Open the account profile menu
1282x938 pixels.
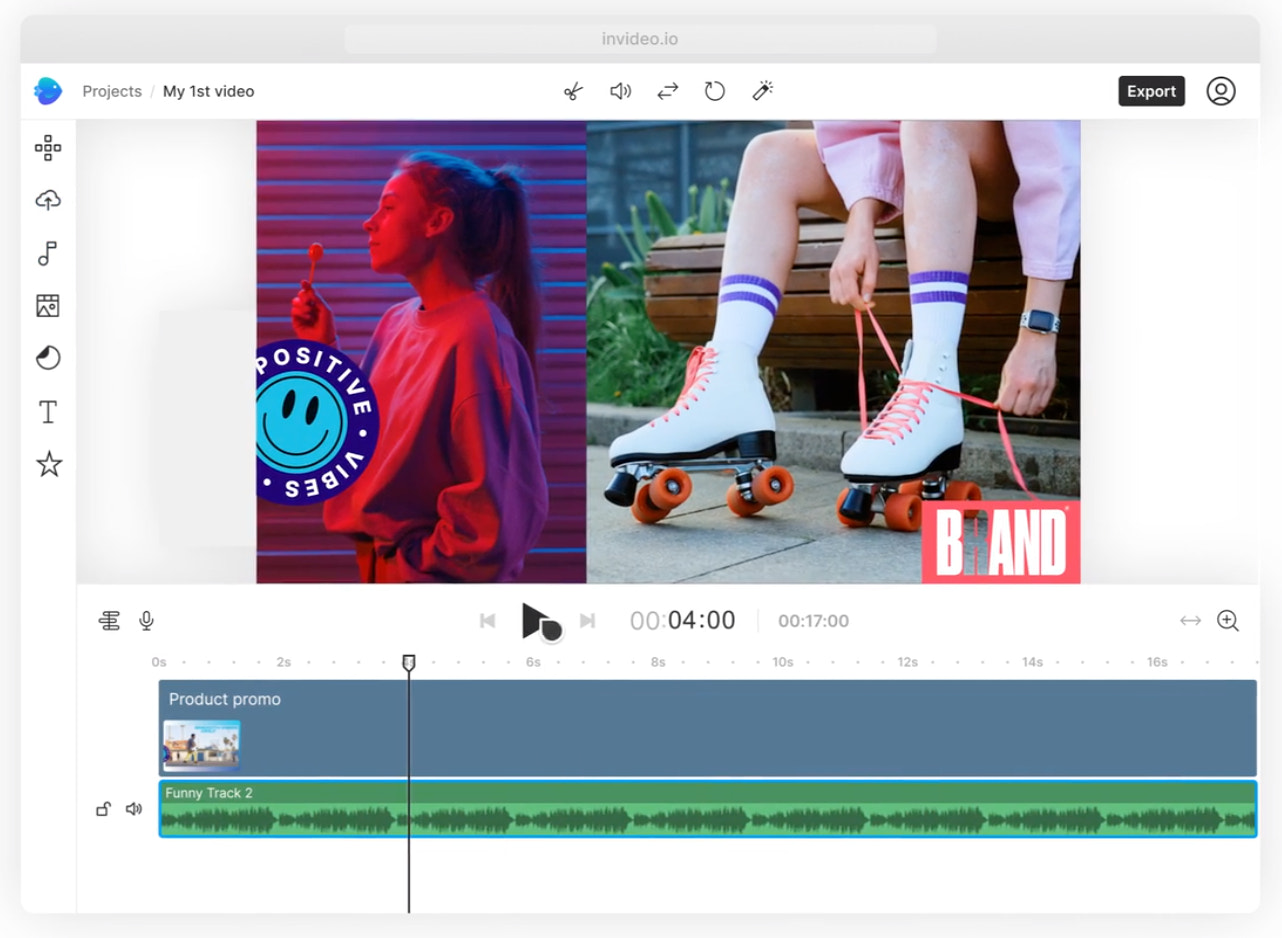tap(1221, 91)
